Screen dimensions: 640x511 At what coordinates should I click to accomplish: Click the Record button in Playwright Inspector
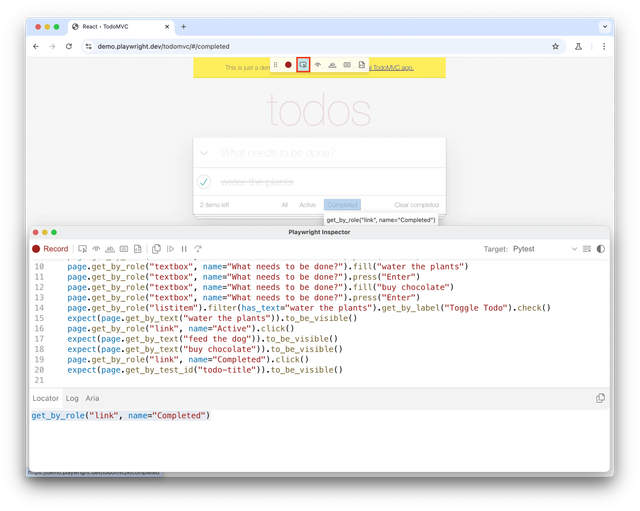pos(50,248)
